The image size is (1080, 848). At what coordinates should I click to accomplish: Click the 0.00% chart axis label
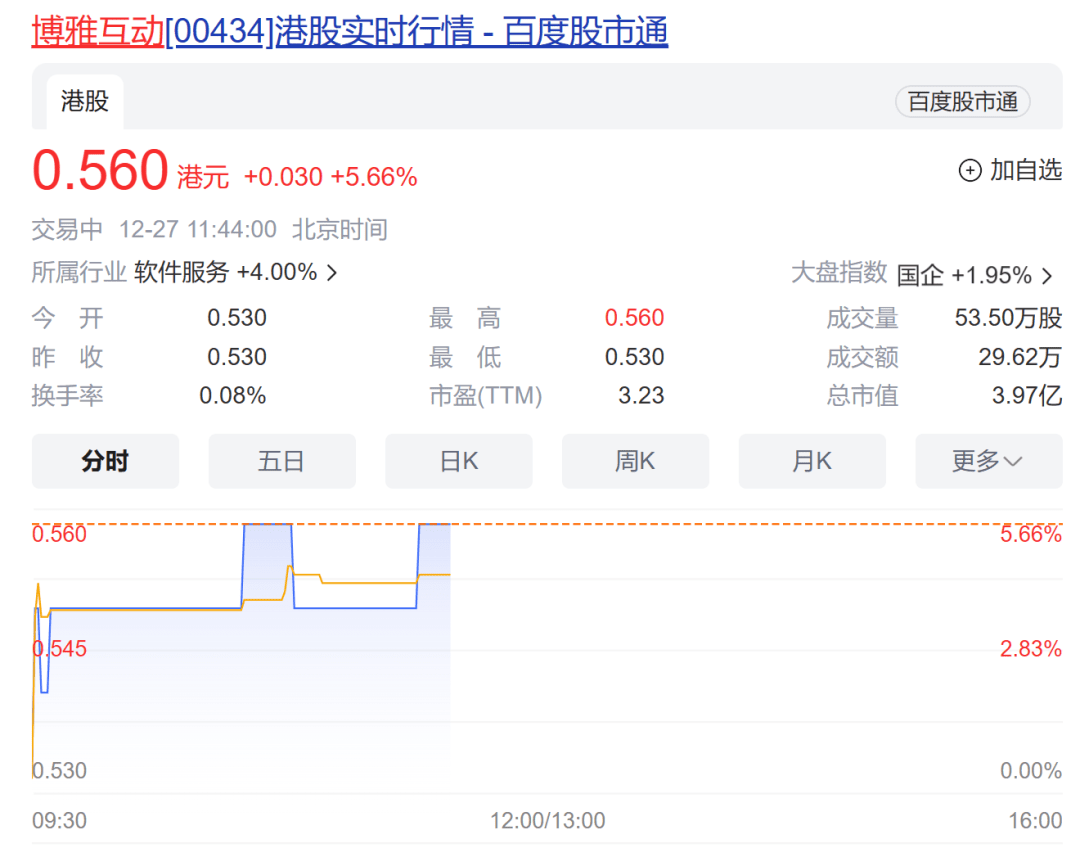(x=1031, y=770)
